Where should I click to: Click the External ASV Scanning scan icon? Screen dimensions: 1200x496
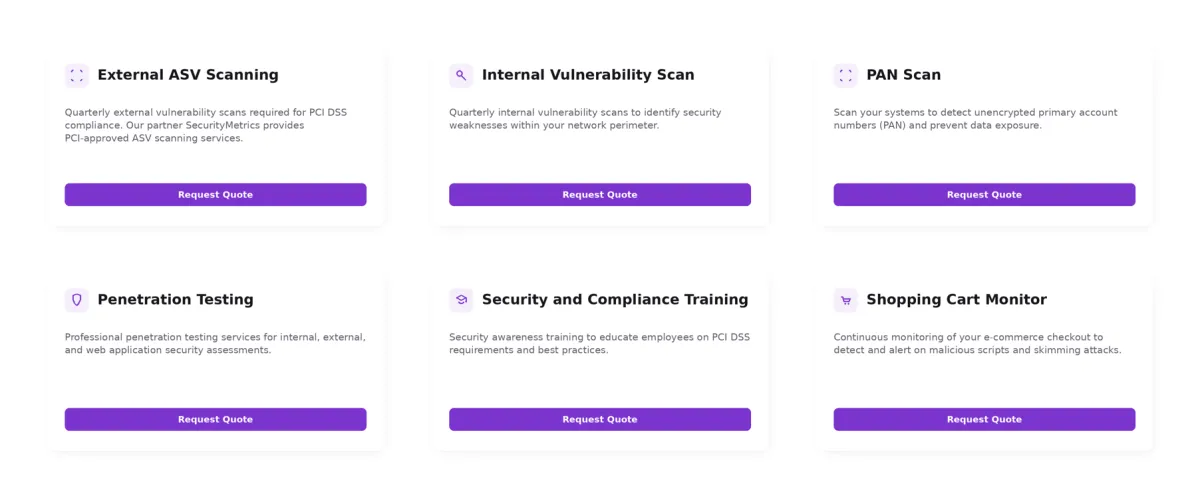pyautogui.click(x=77, y=76)
